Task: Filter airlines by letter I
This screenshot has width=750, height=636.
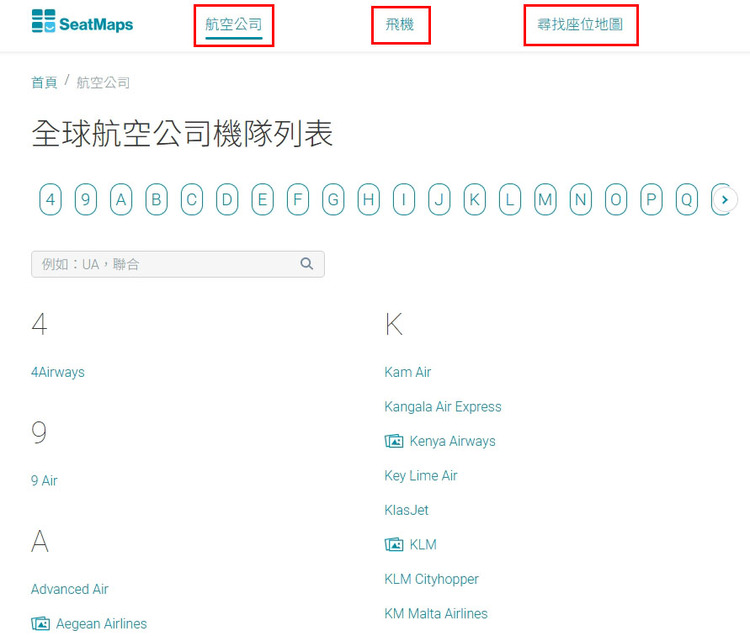Action: (404, 199)
